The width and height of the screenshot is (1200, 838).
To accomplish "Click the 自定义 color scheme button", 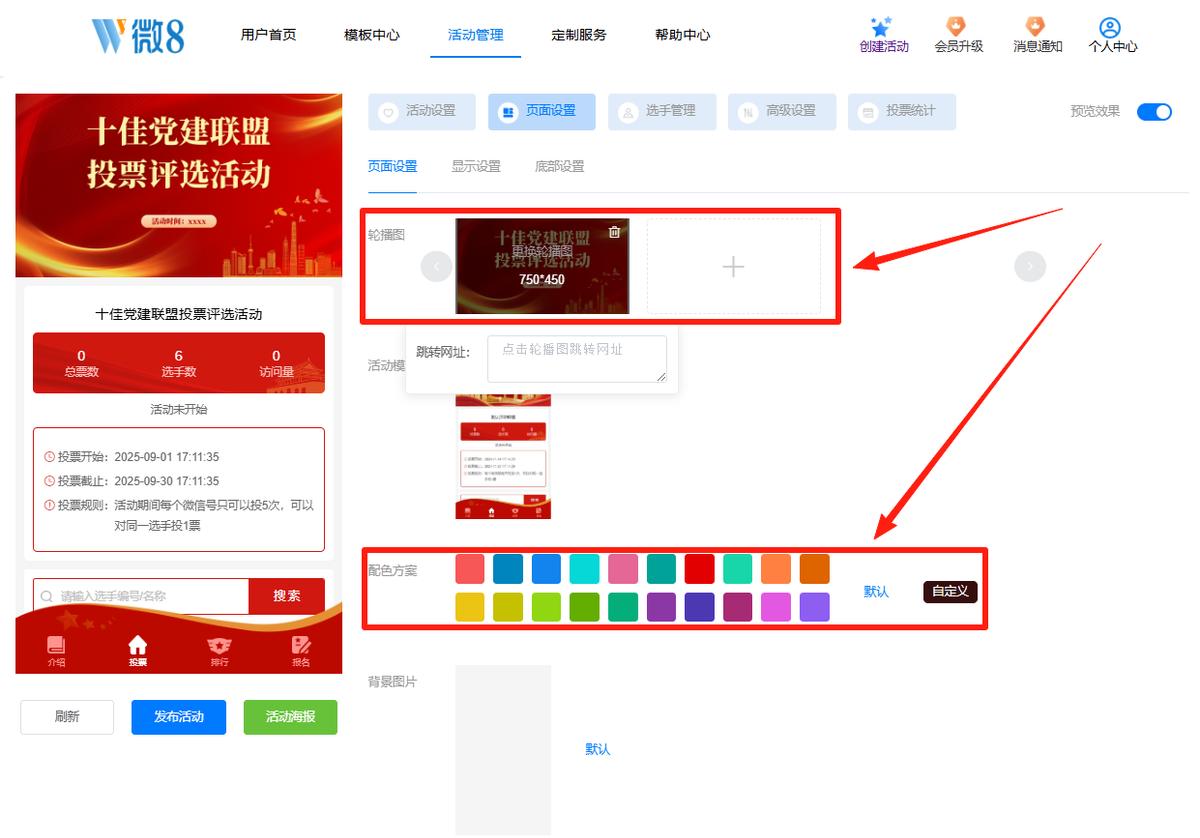I will click(x=950, y=591).
